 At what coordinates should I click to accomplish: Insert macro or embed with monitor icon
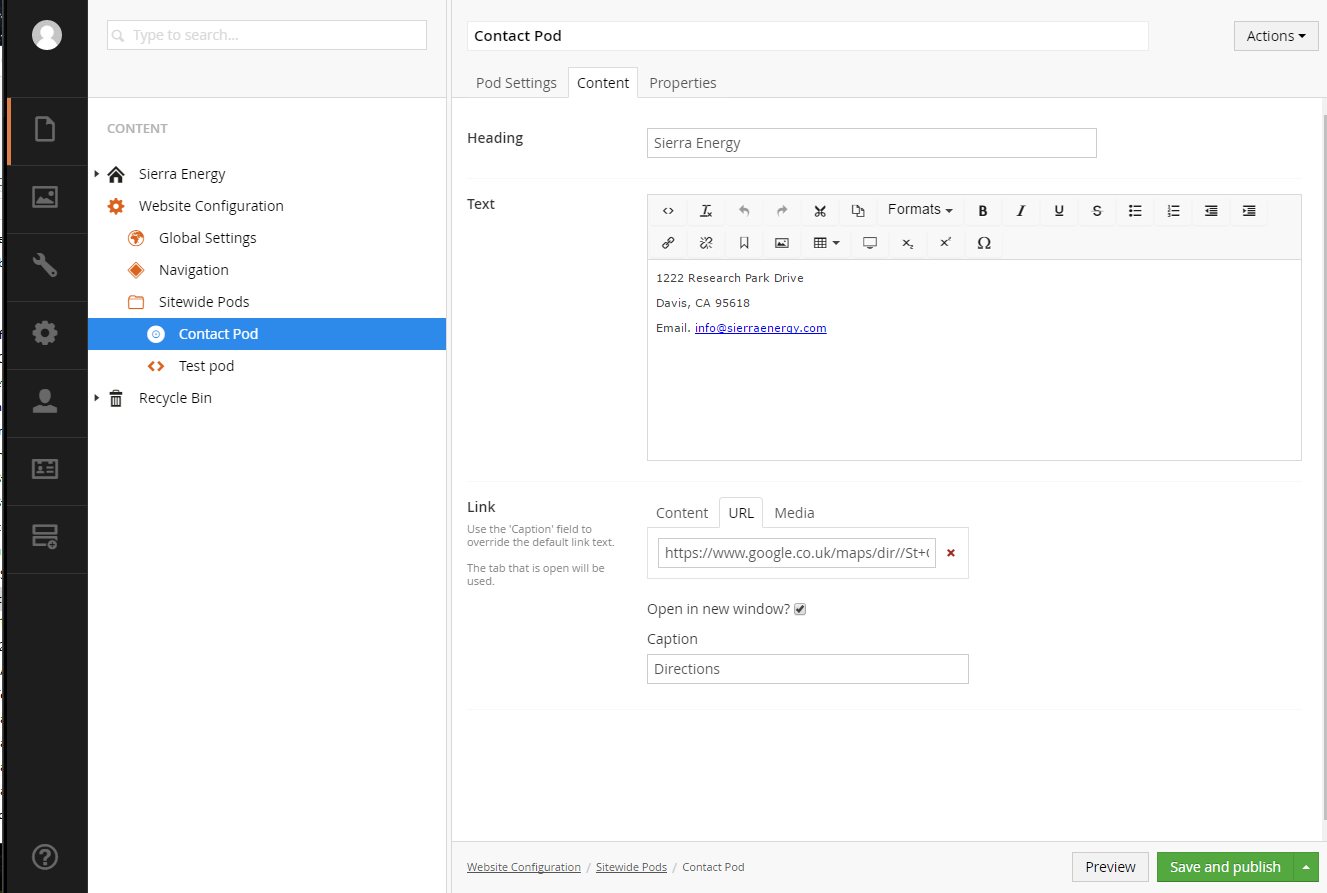click(x=870, y=243)
